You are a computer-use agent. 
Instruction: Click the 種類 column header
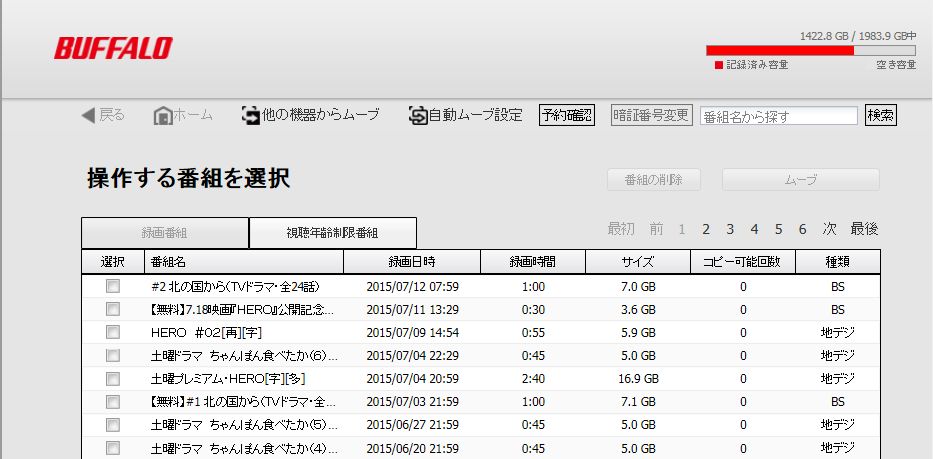pos(838,261)
